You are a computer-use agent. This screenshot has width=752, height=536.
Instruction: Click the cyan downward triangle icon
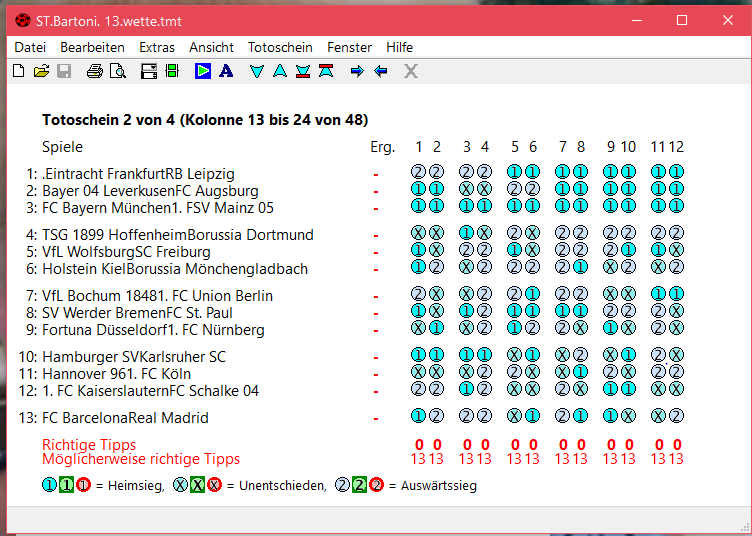tap(257, 71)
